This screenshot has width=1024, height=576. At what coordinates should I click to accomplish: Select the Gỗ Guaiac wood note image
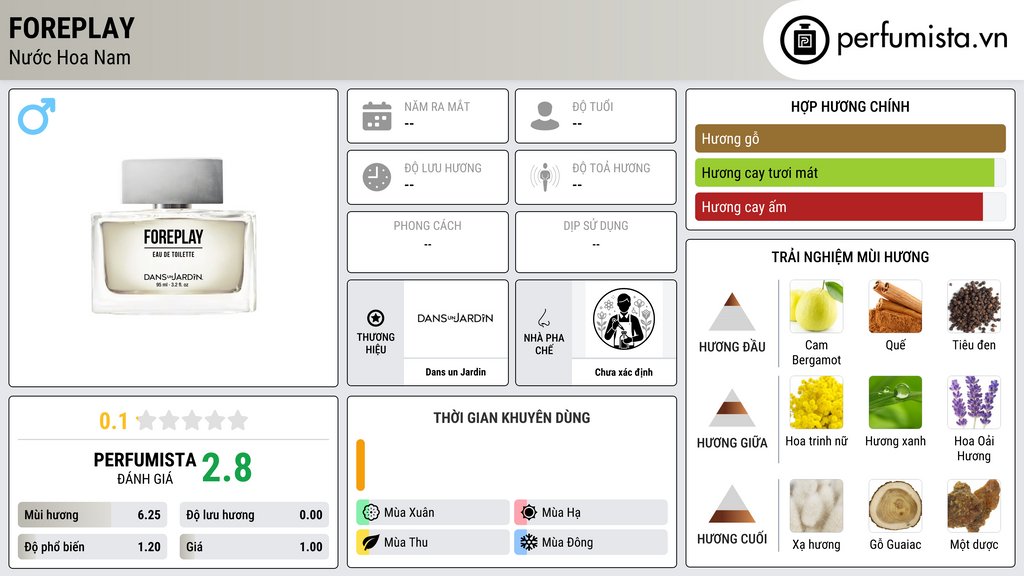point(895,506)
